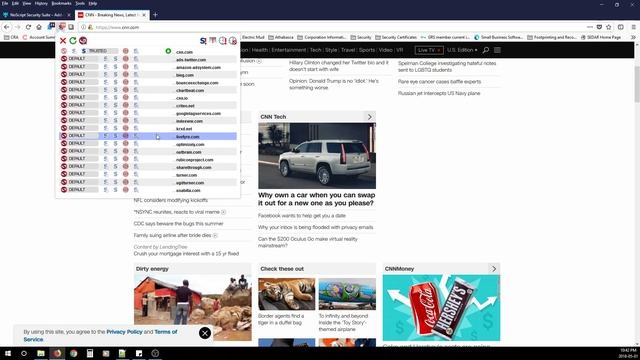Set ads-twitter.com to Trusted preset
Image resolution: width=640 pixels, height=360 pixels.
pyautogui.click(x=115, y=59)
